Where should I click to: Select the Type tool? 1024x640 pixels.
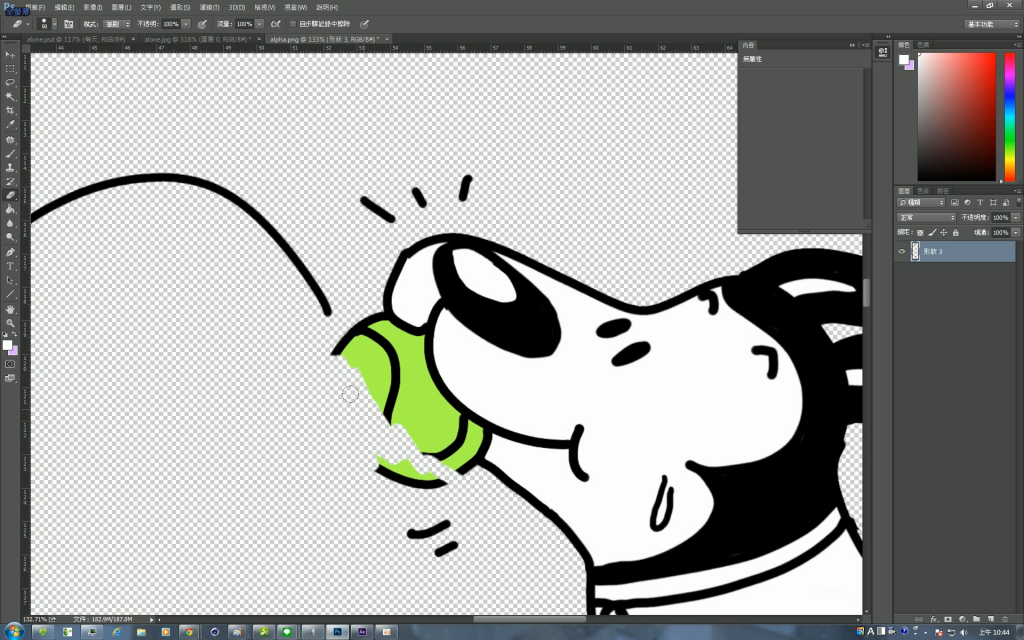point(10,266)
